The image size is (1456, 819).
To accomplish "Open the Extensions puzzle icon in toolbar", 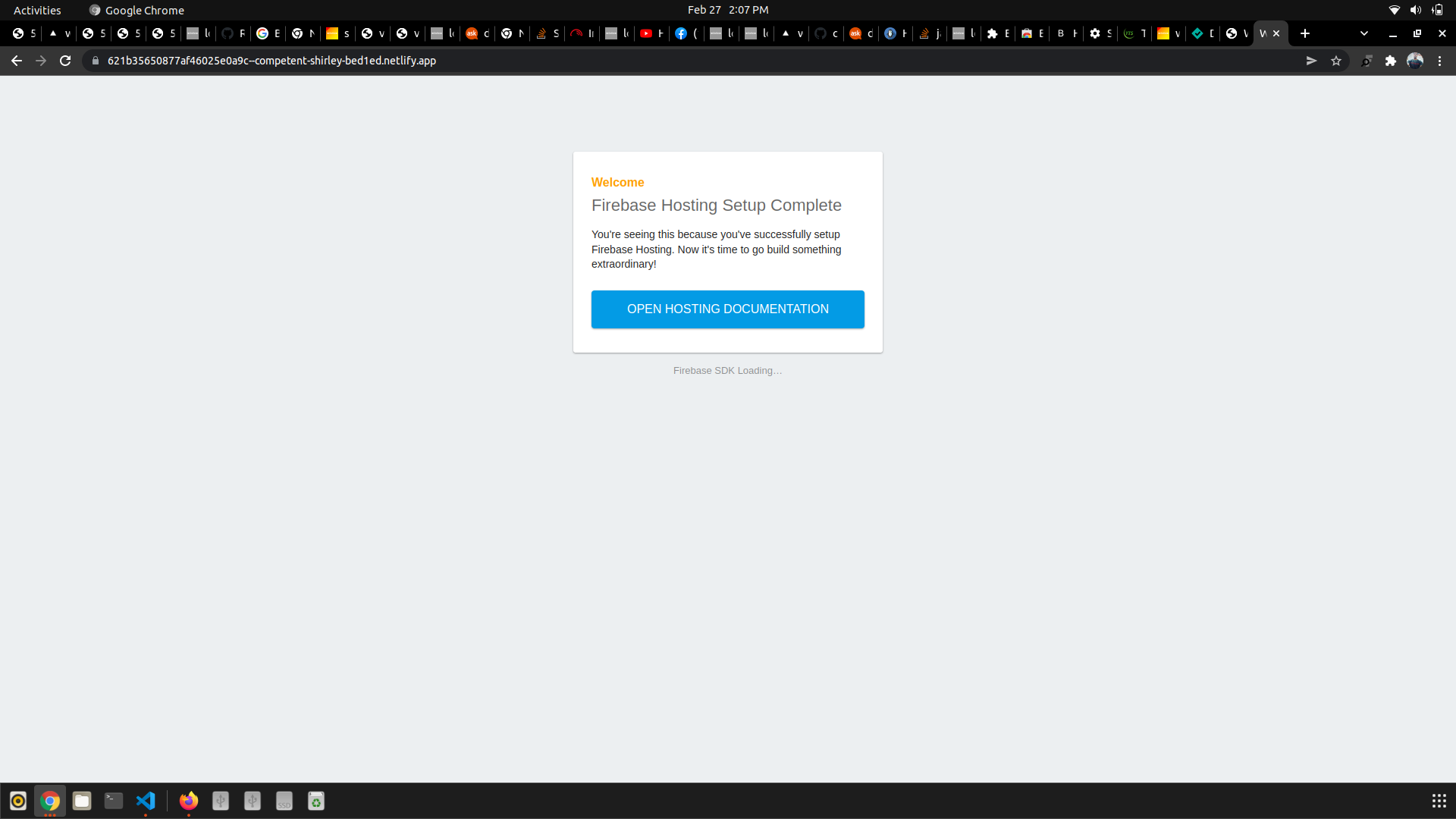I will [1391, 61].
